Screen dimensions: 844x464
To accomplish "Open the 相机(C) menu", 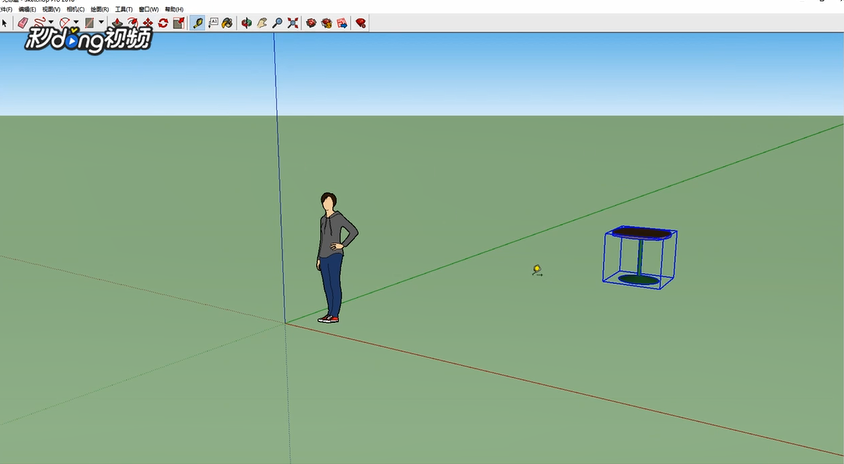I will (x=75, y=9).
